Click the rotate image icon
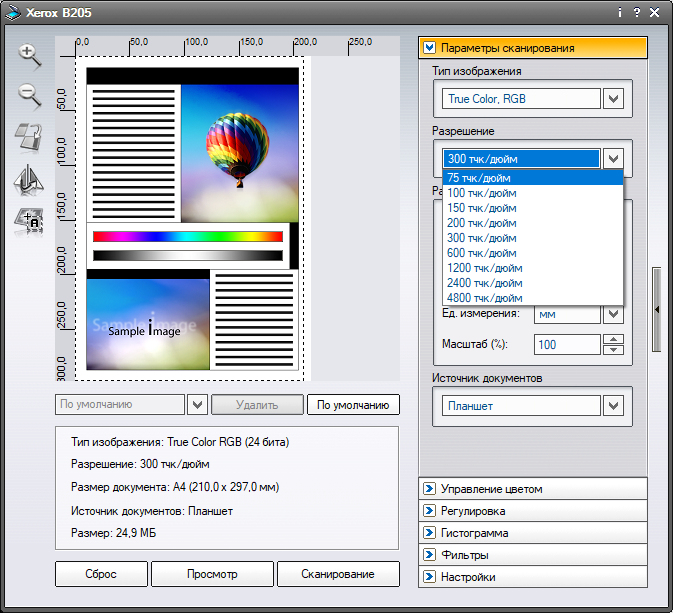The height and width of the screenshot is (613, 673). (28, 138)
